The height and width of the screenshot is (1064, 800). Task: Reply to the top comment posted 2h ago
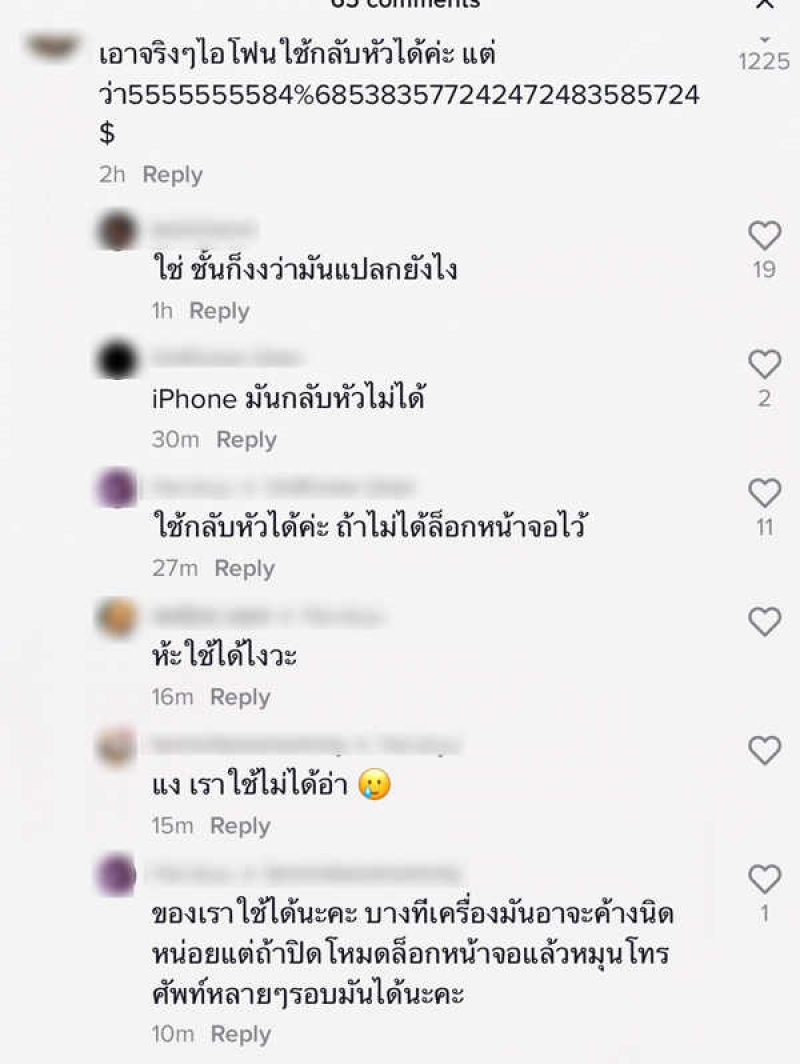pos(172,175)
